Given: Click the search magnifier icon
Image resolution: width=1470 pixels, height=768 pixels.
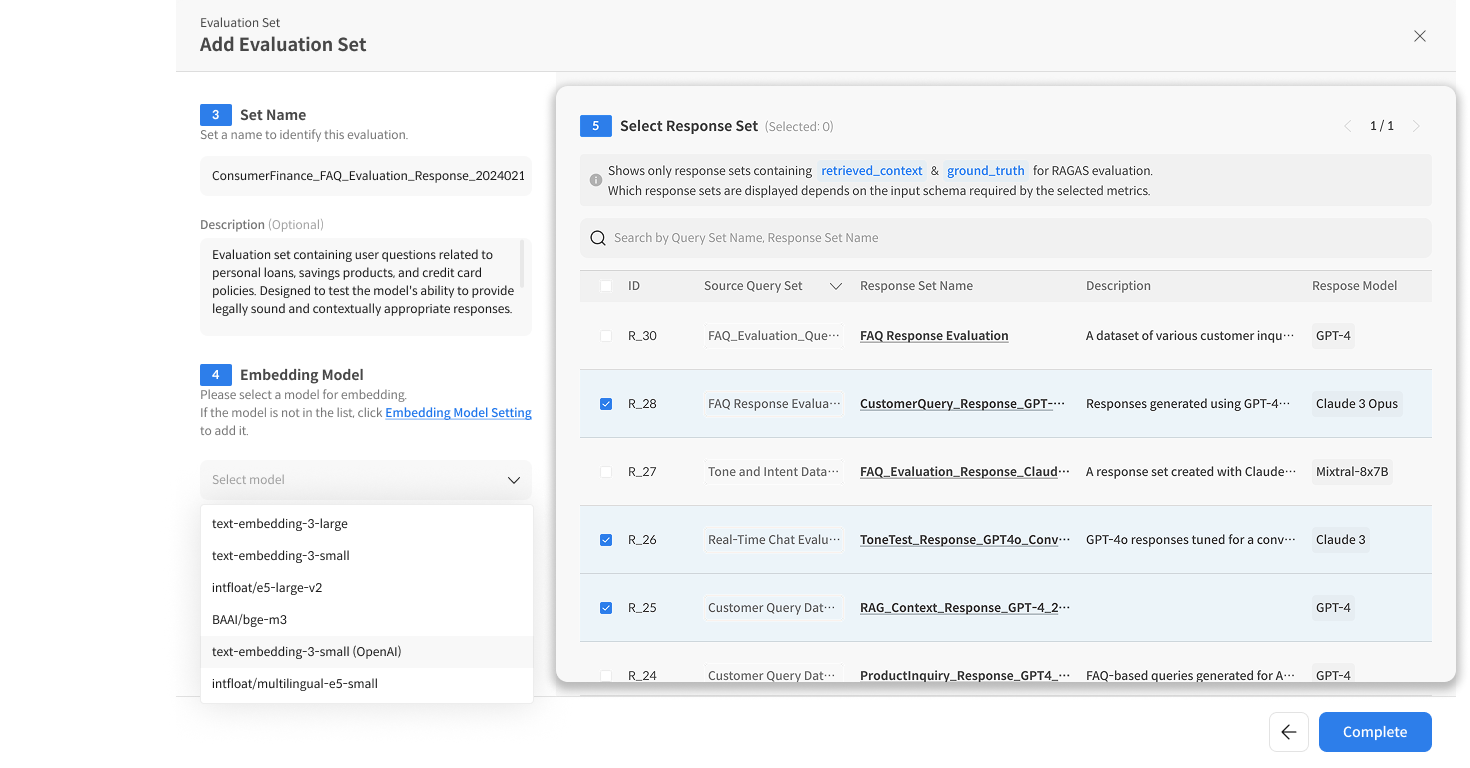Looking at the screenshot, I should coord(598,238).
